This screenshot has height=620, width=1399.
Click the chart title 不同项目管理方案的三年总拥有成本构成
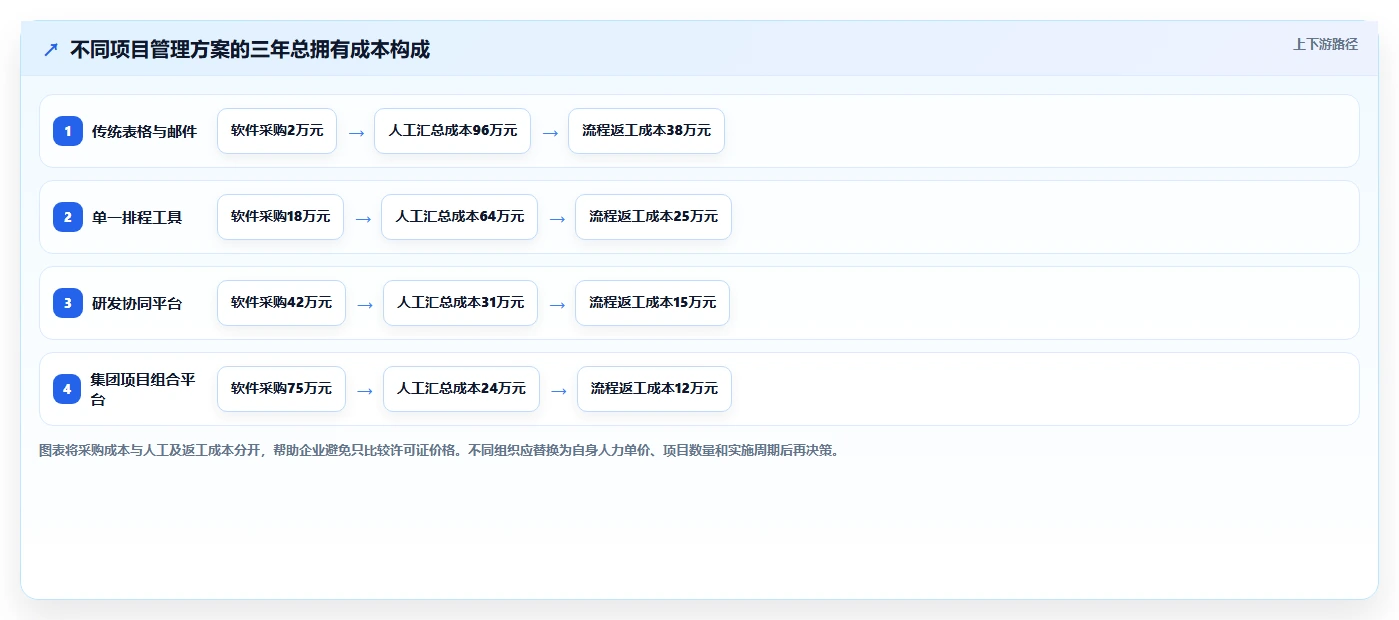pyautogui.click(x=250, y=49)
